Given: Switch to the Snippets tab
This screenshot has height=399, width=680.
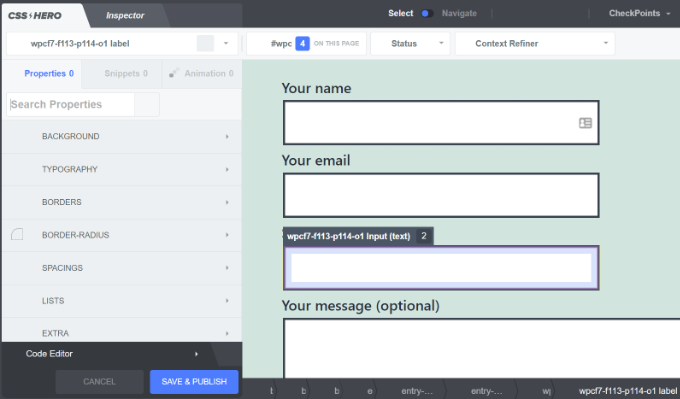Looking at the screenshot, I should (x=126, y=74).
